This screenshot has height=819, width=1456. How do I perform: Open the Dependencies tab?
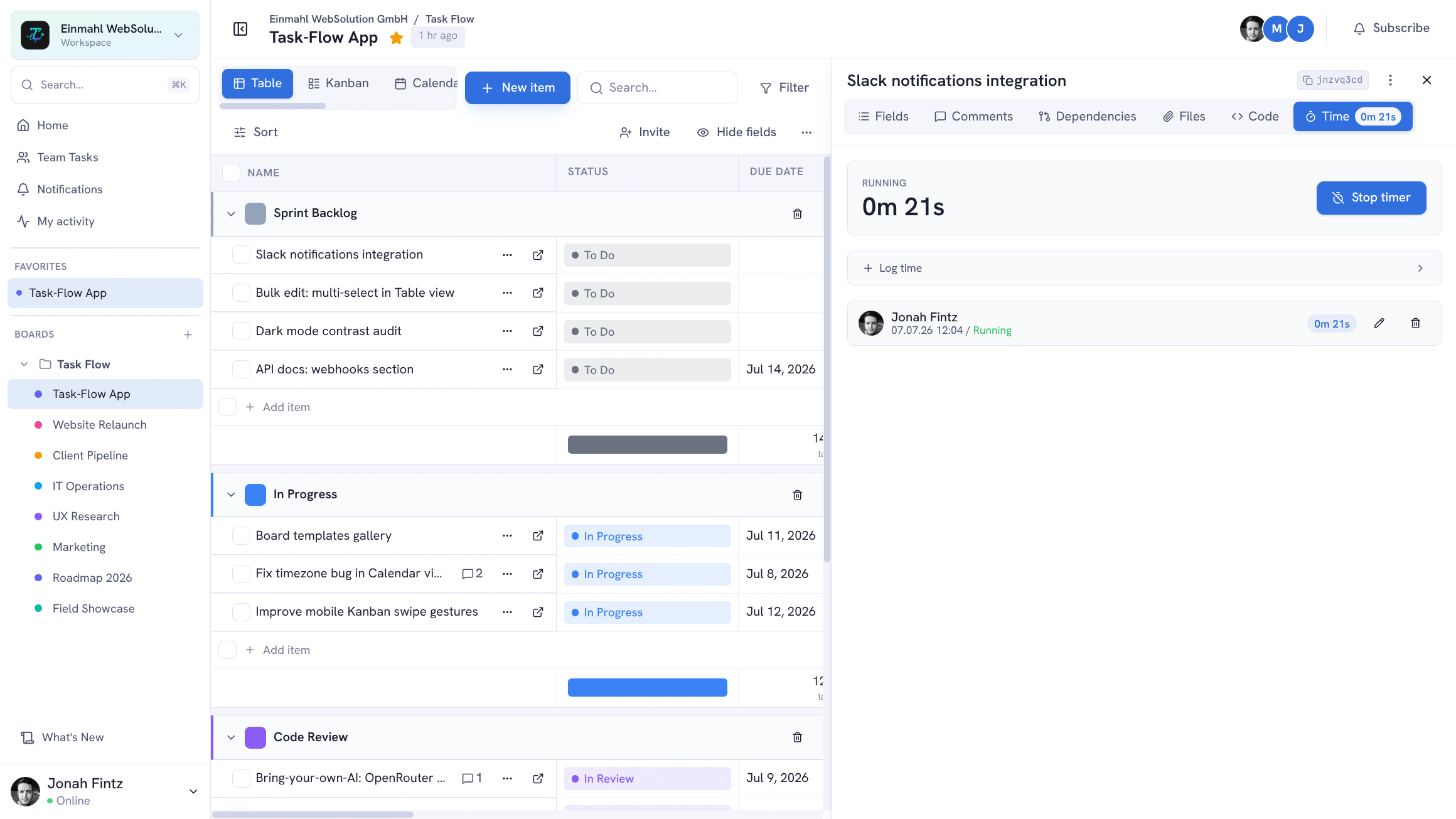tap(1087, 117)
